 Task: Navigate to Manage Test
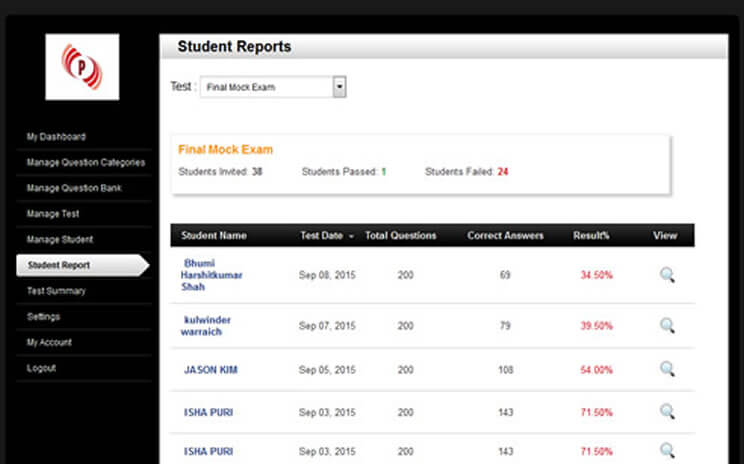pos(53,213)
